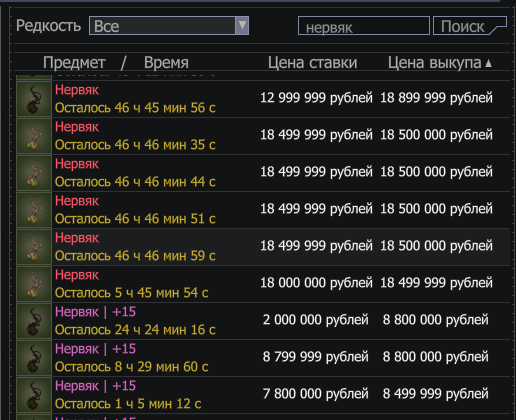Click icon of Нервяк with 46 ч 45 мин 56 с
516x420 pixels.
click(34, 99)
